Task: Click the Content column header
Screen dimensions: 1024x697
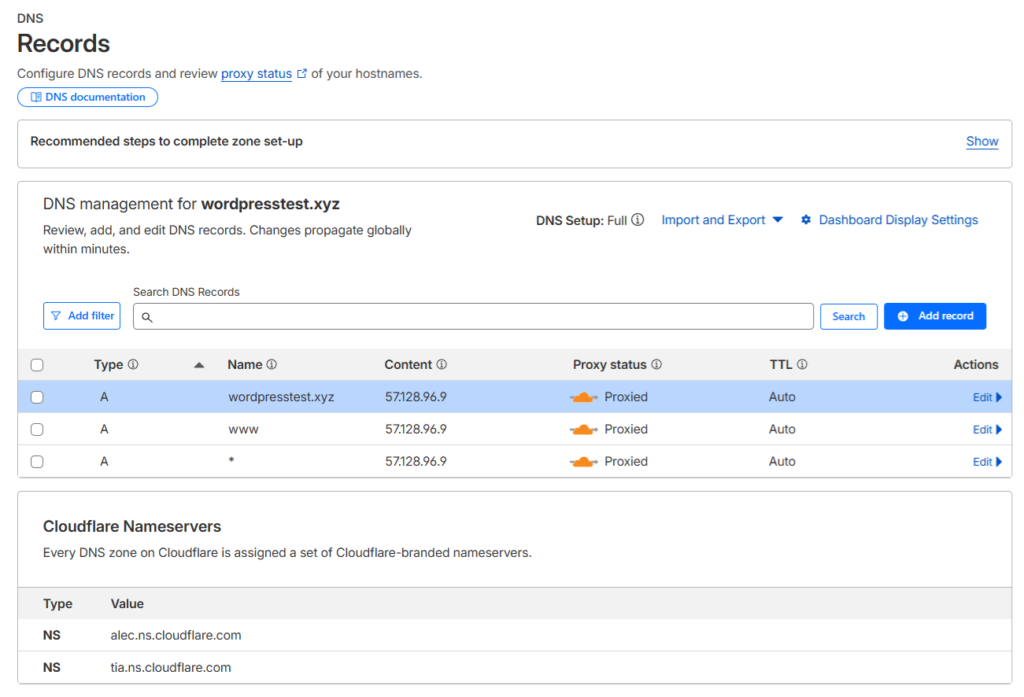Action: (408, 365)
